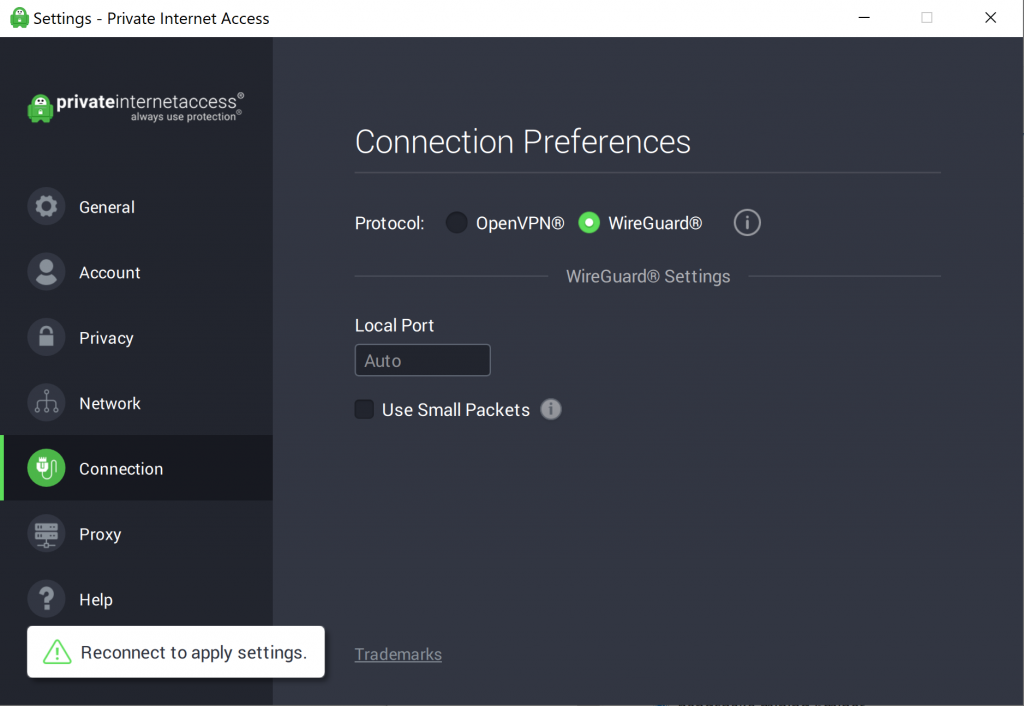
Task: Select the Network node icon
Action: point(46,403)
